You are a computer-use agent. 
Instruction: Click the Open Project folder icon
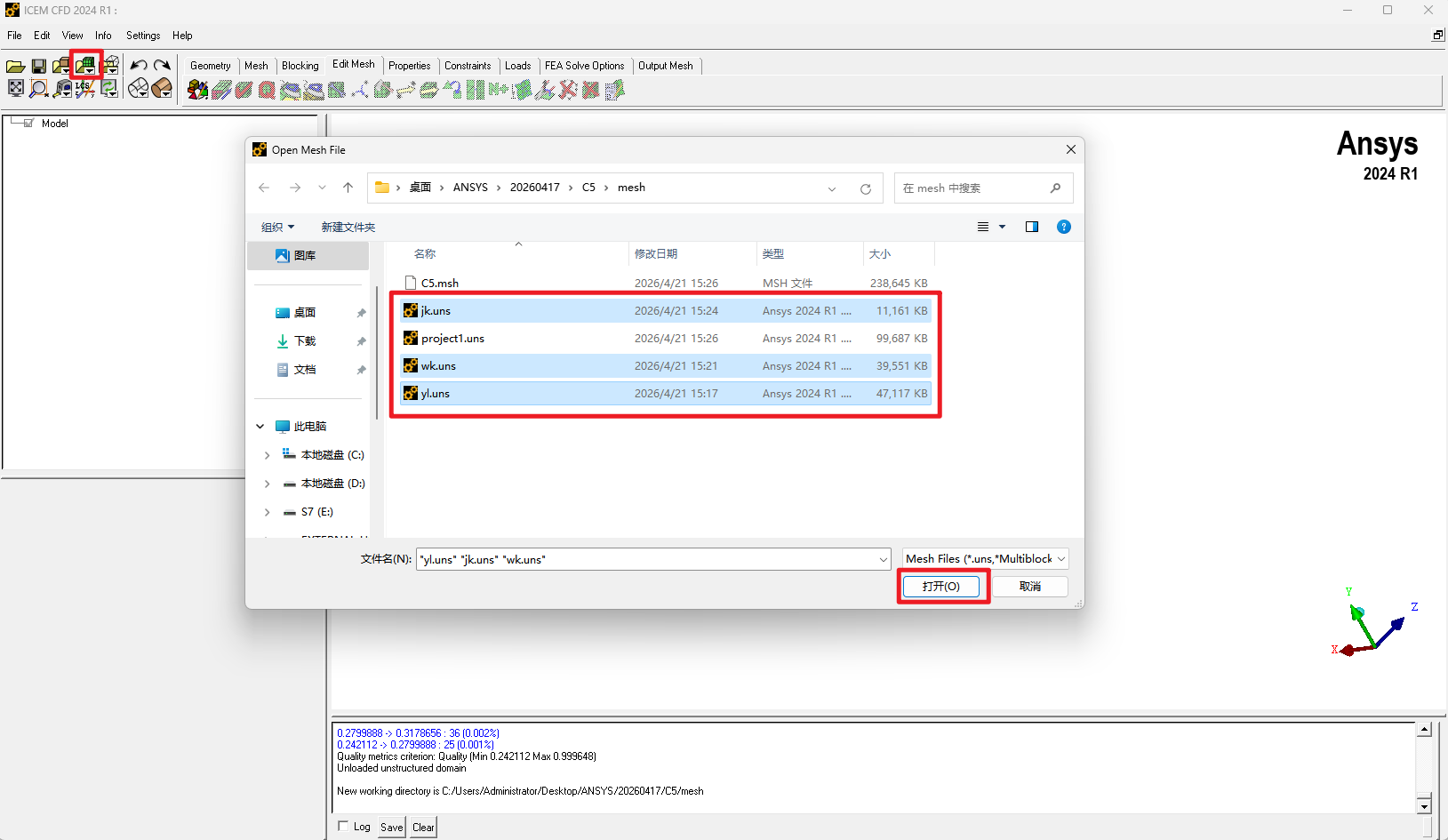pyautogui.click(x=15, y=66)
